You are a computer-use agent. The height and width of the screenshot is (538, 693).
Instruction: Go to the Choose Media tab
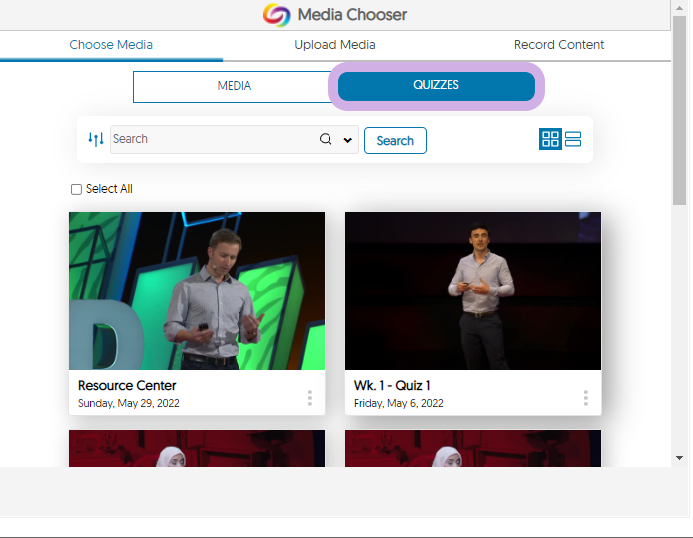[x=111, y=45]
